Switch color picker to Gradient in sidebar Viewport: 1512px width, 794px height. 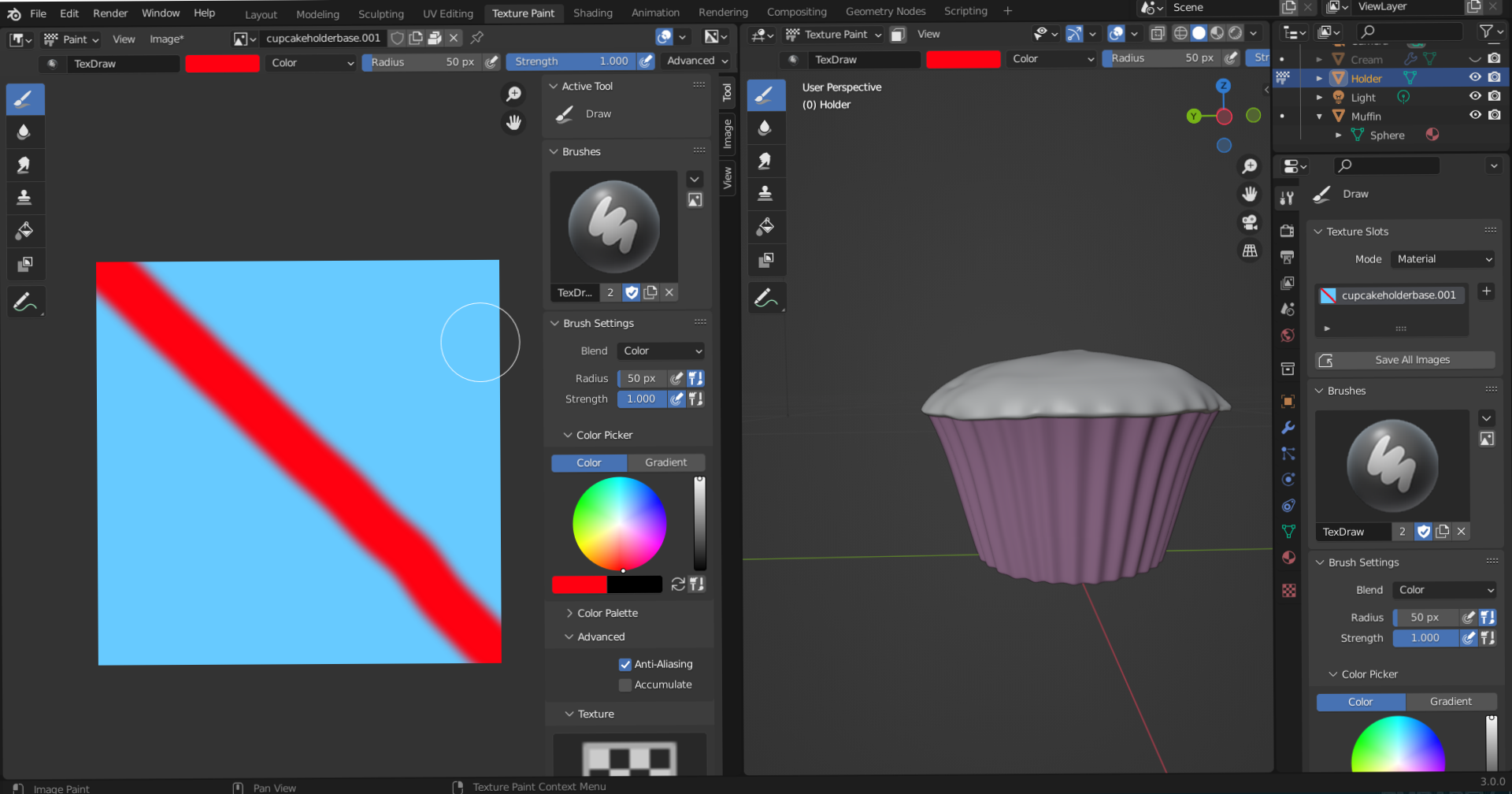pyautogui.click(x=666, y=462)
